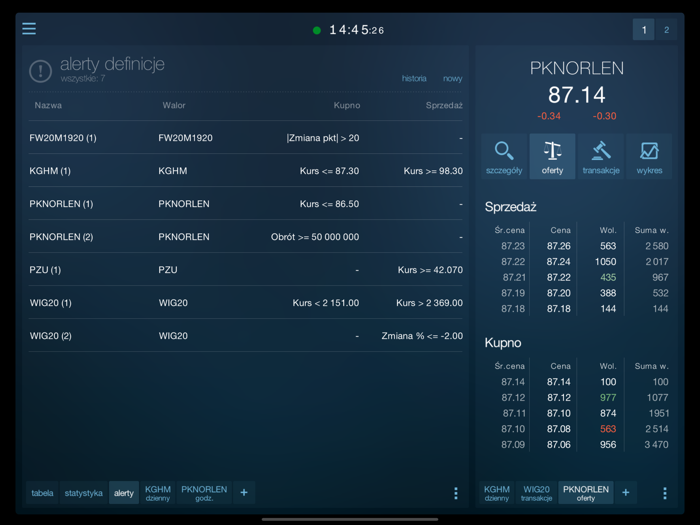The height and width of the screenshot is (525, 700).
Task: Click condition Kurs < 2 151.00
Action: coord(326,303)
